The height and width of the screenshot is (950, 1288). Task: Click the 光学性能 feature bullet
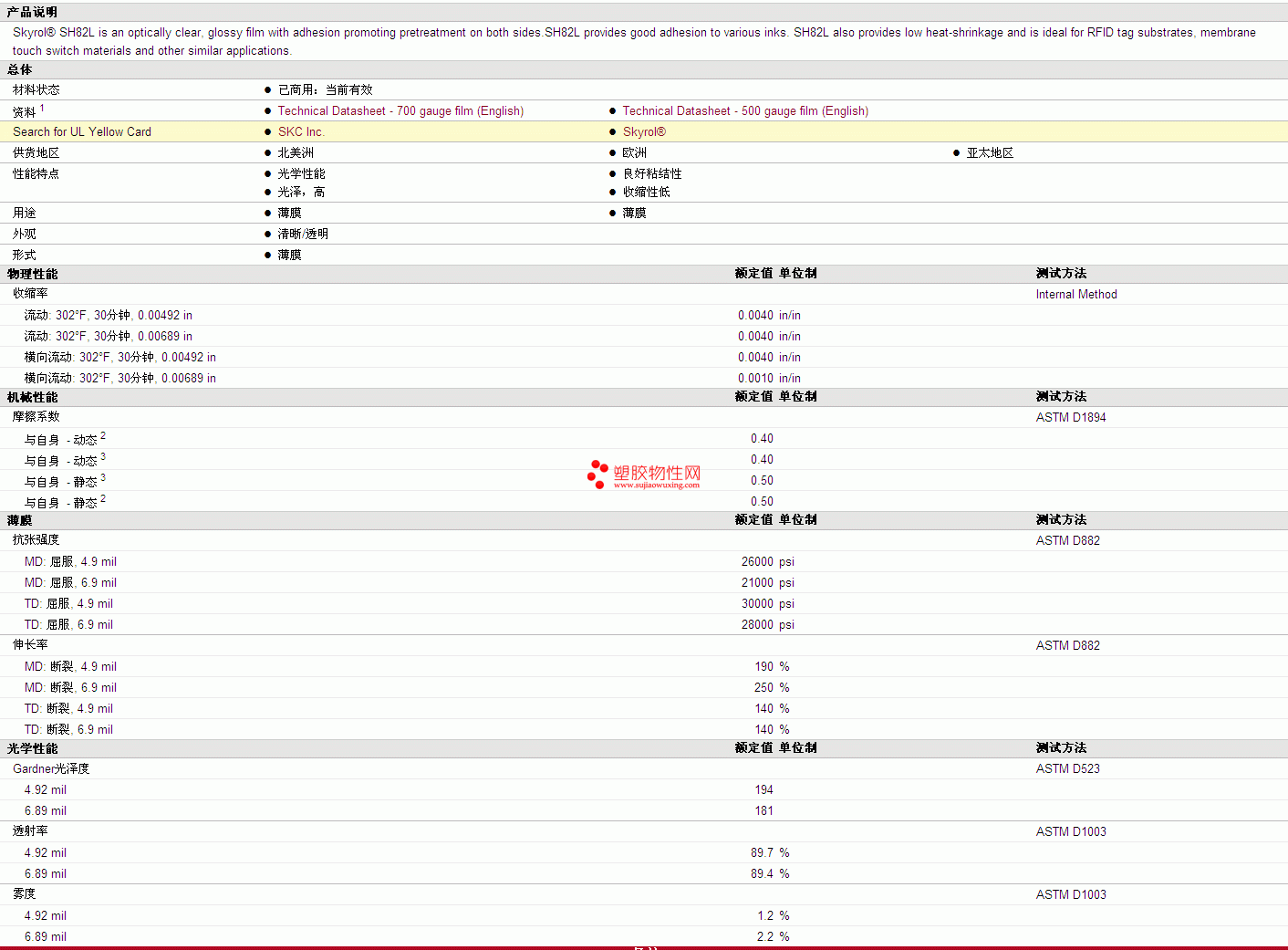pyautogui.click(x=301, y=173)
